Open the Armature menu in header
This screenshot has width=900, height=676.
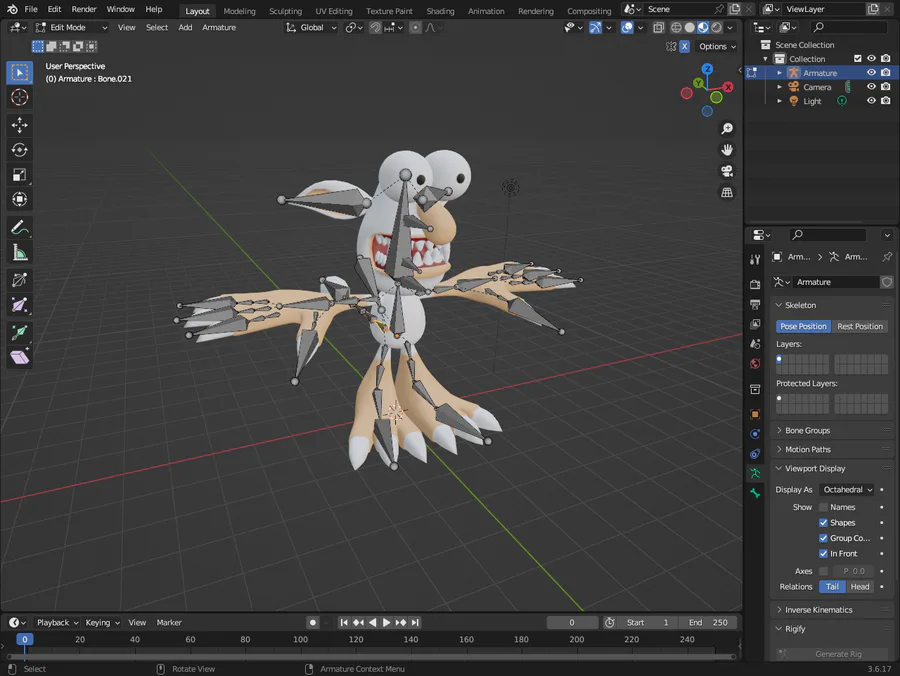(x=219, y=28)
